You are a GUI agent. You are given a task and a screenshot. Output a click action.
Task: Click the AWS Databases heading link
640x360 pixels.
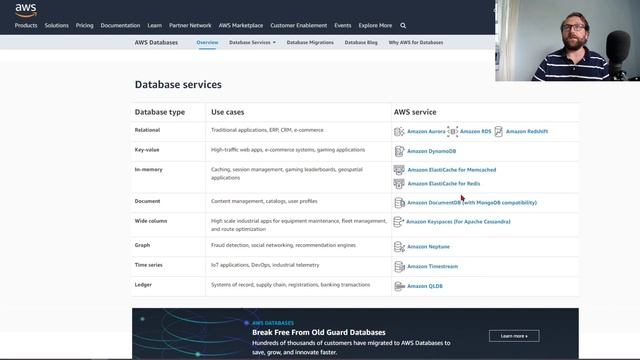pyautogui.click(x=156, y=42)
